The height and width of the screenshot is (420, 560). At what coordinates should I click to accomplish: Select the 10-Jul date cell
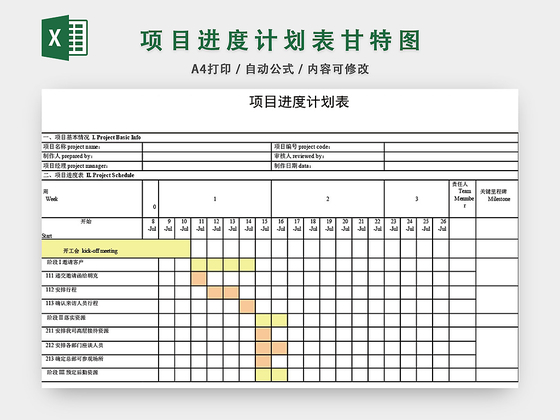[184, 228]
